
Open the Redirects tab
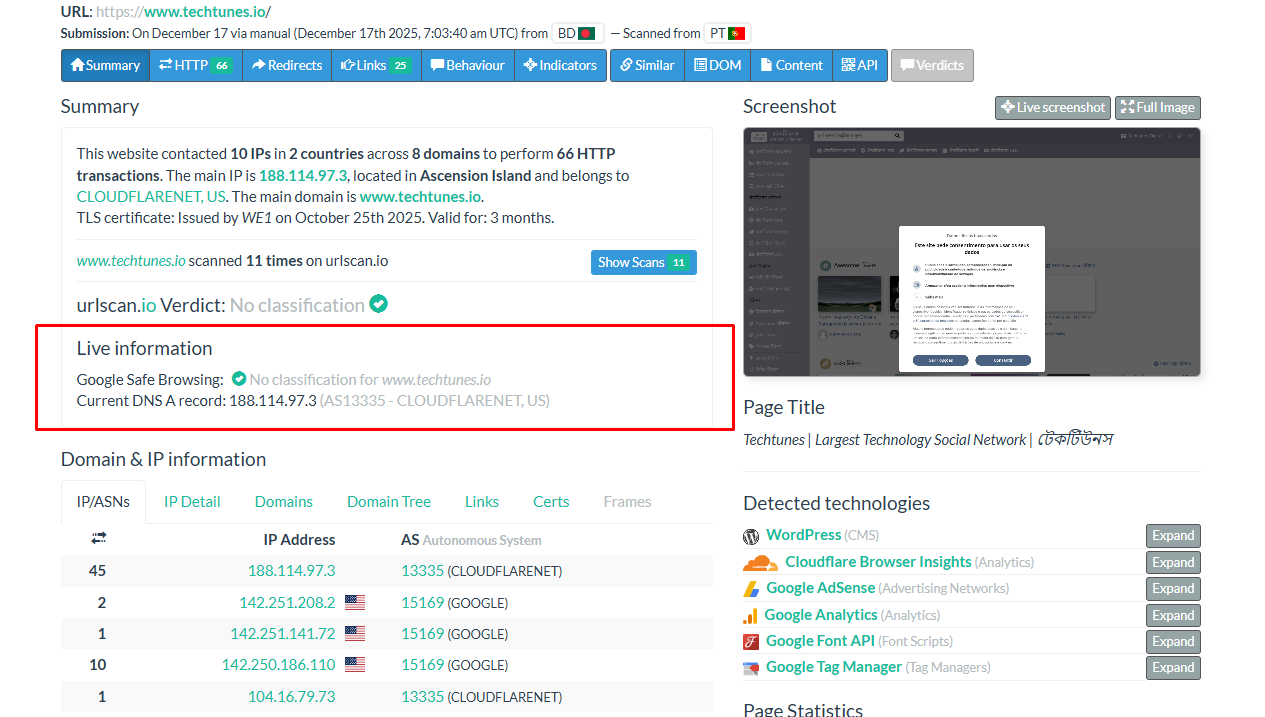tap(287, 65)
